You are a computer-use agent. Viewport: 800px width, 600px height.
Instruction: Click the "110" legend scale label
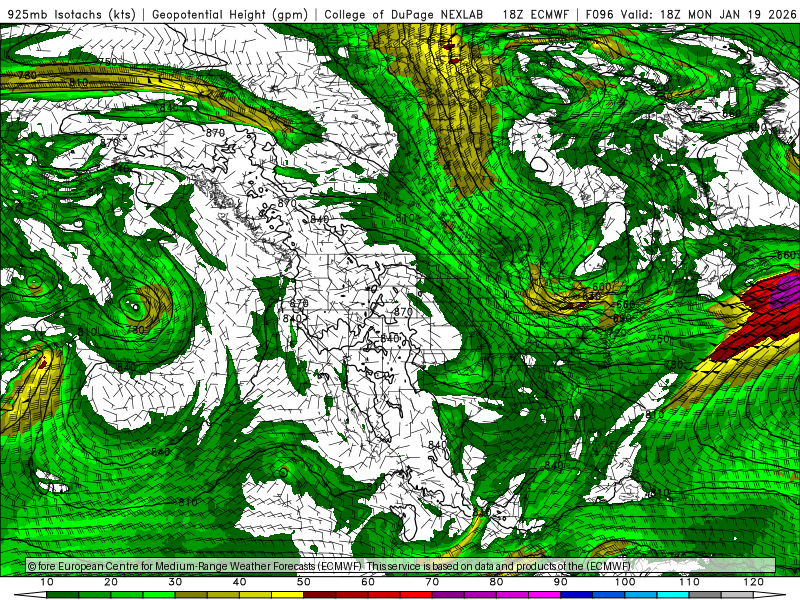click(x=689, y=582)
